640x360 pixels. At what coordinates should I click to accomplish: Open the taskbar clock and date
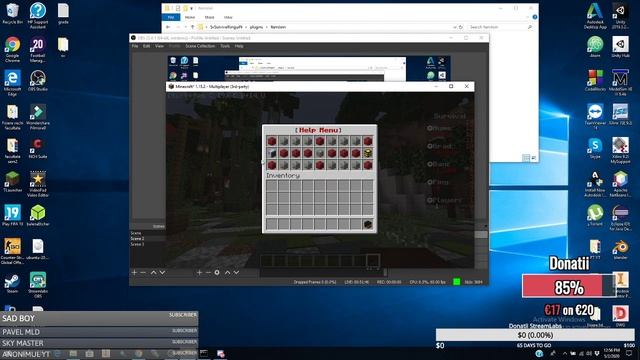coord(611,353)
